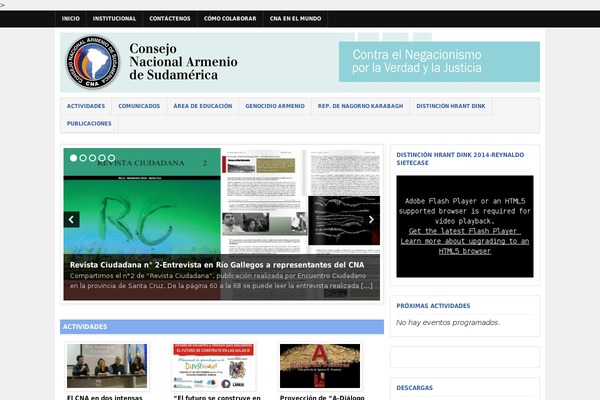Screen dimensions: 600x400
Task: Go to previous slide arrow
Action: 71,220
